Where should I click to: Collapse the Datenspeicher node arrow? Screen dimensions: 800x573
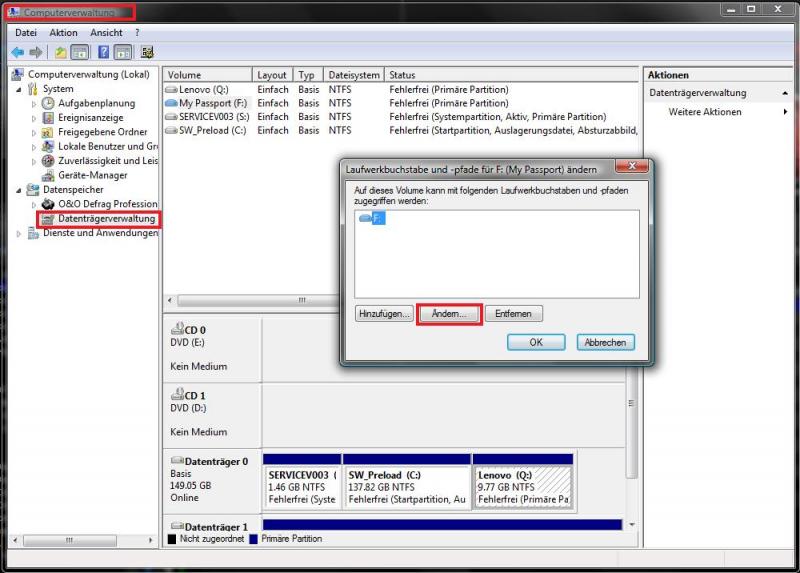[19, 190]
